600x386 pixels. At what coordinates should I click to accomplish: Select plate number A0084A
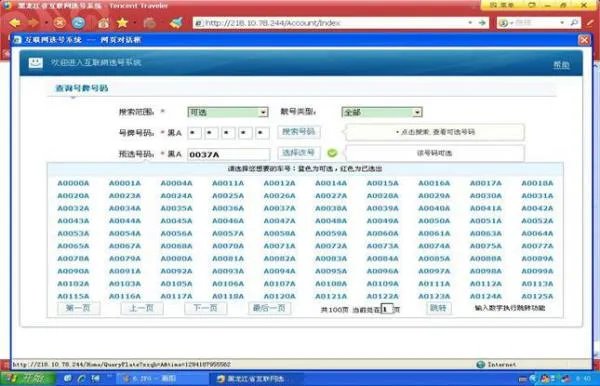tap(383, 259)
